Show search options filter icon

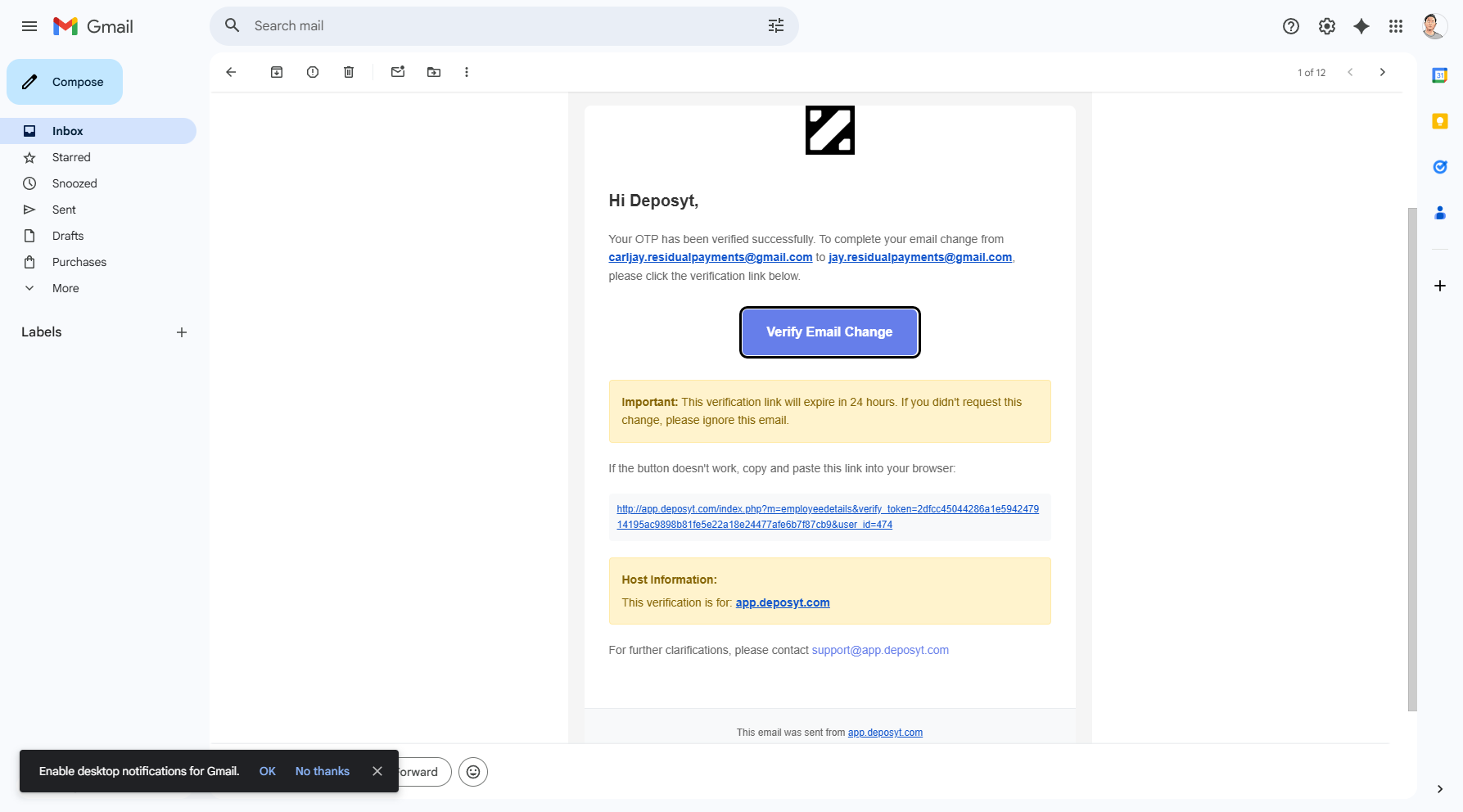(776, 25)
